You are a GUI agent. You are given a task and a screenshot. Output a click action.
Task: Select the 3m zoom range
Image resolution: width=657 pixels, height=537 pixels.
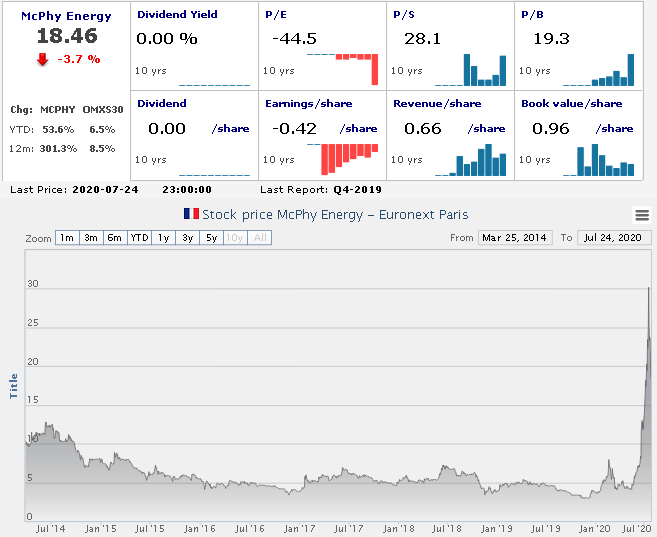pyautogui.click(x=91, y=238)
